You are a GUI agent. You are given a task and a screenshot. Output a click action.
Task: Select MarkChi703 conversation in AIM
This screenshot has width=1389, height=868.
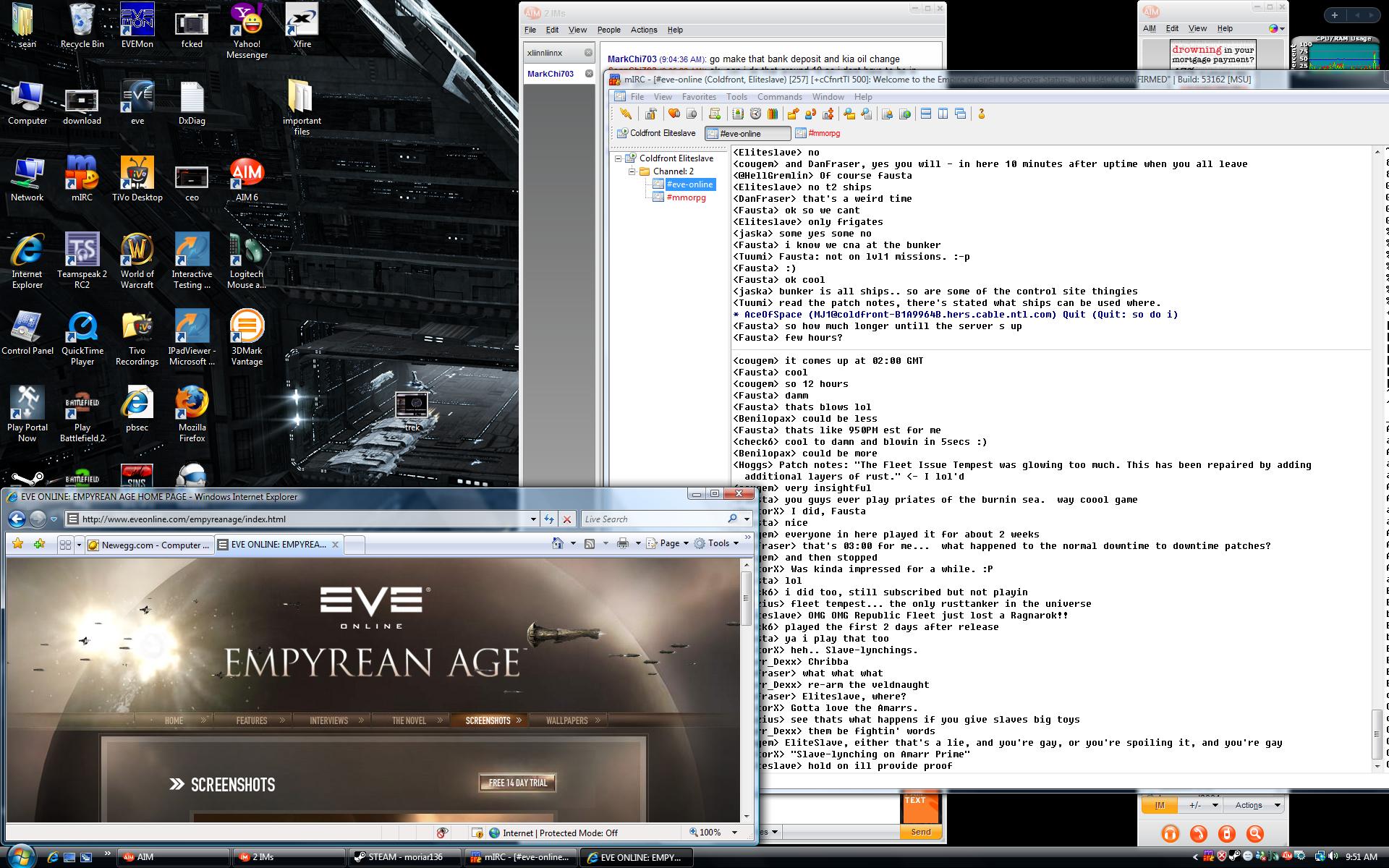[551, 74]
